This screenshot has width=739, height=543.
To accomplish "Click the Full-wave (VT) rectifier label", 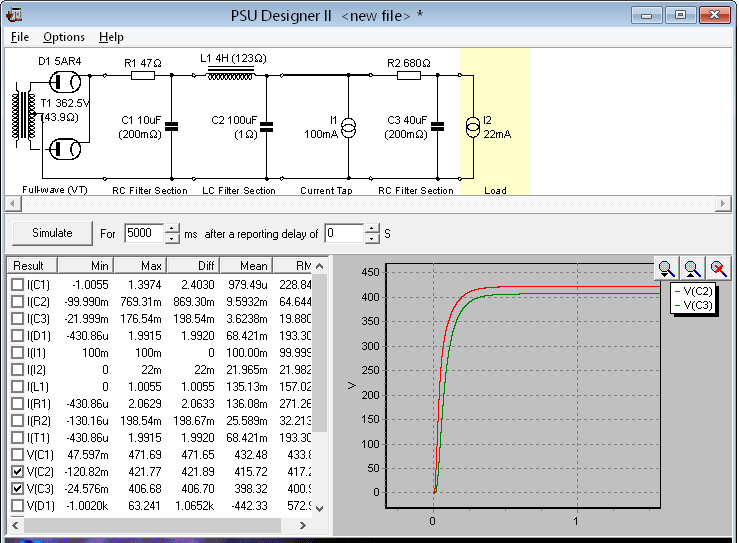I will (x=55, y=190).
